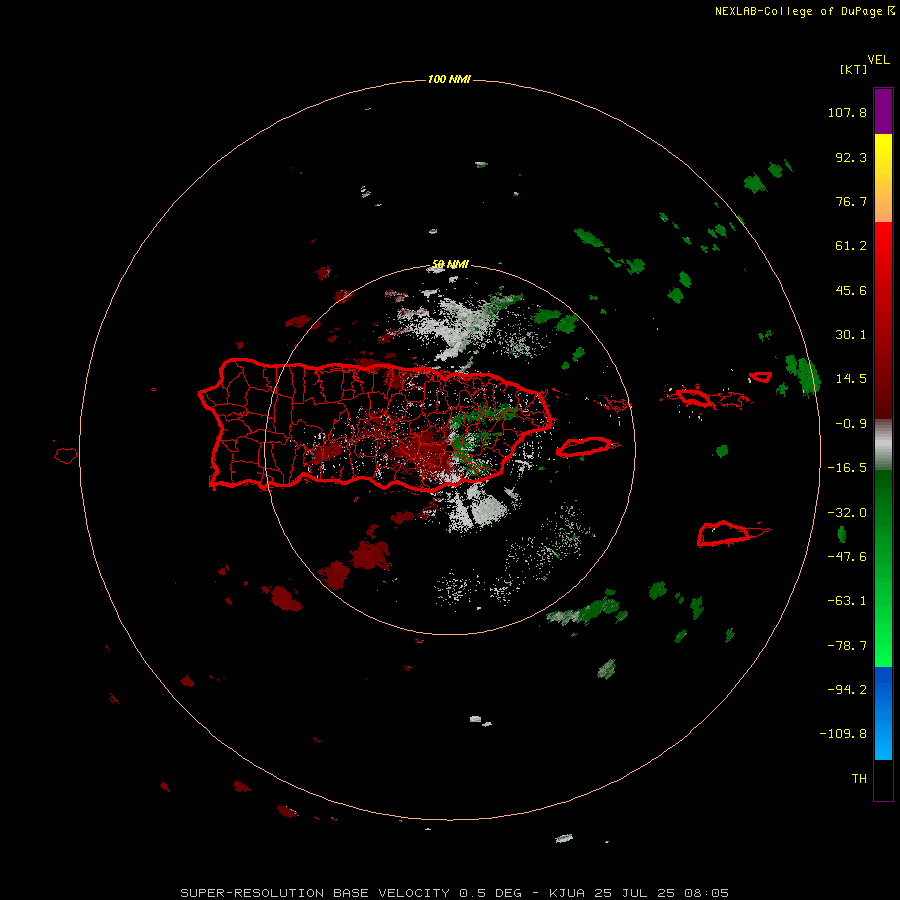This screenshot has height=900, width=900.
Task: Select the 92.3 legend value
Action: (x=851, y=157)
